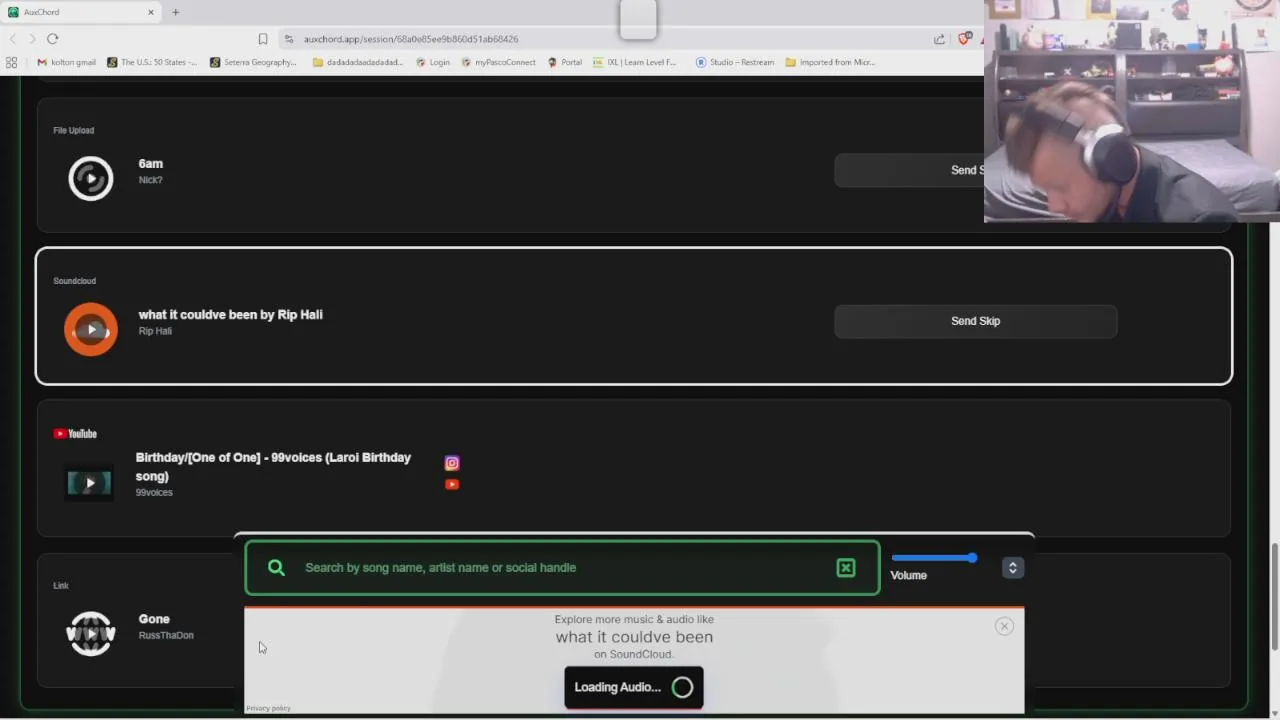Click the 'Soundcloud' source label
This screenshot has height=720, width=1280.
pyautogui.click(x=74, y=281)
